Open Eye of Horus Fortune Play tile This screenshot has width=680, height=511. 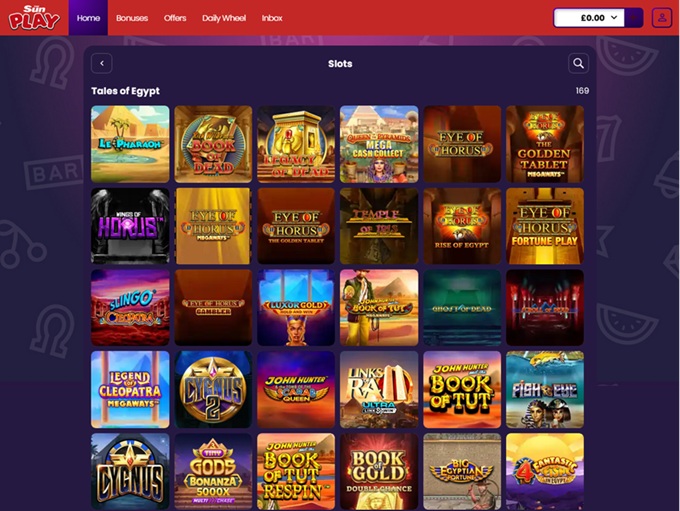[x=545, y=226]
